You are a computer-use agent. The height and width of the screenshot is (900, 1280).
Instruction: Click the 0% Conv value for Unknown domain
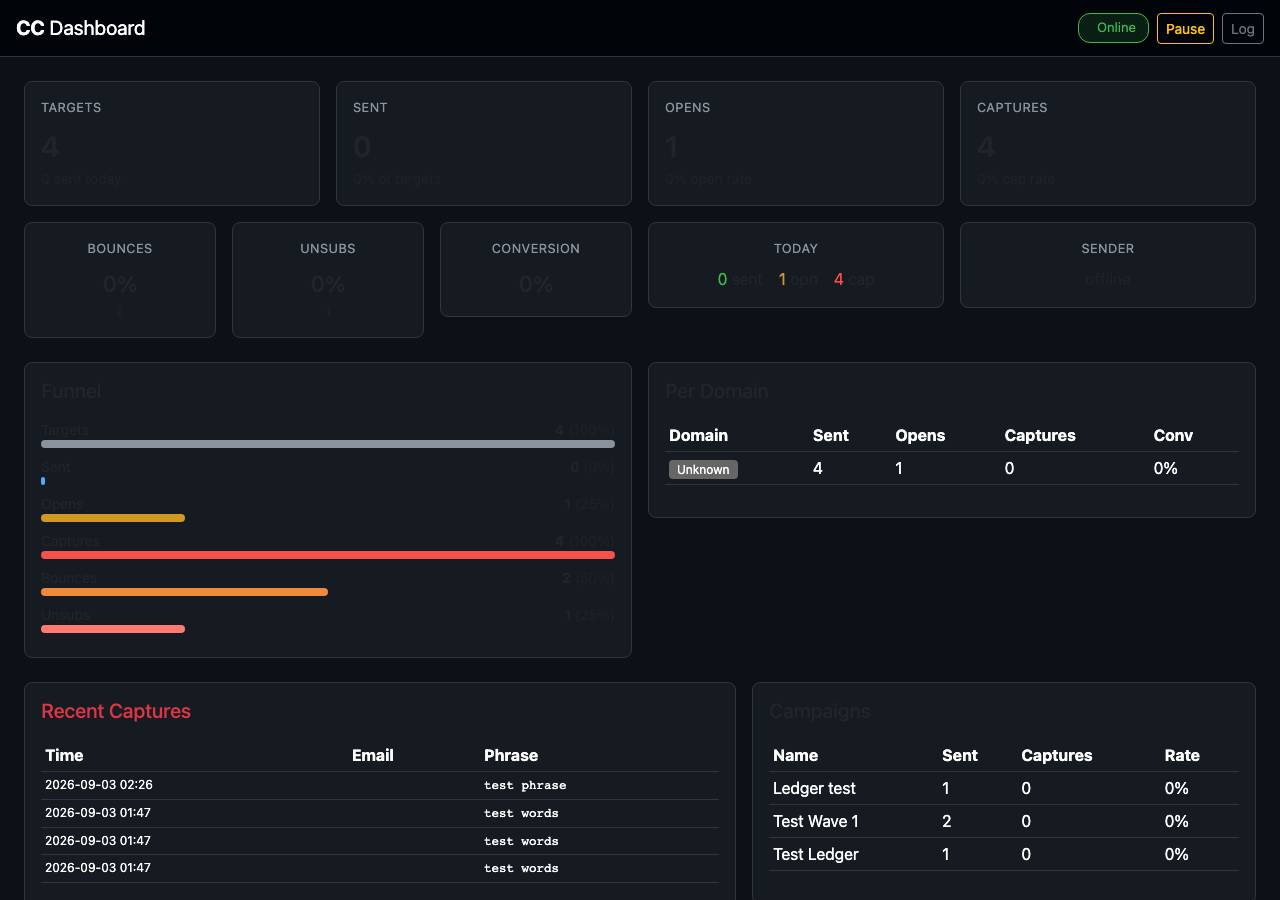click(x=1165, y=468)
